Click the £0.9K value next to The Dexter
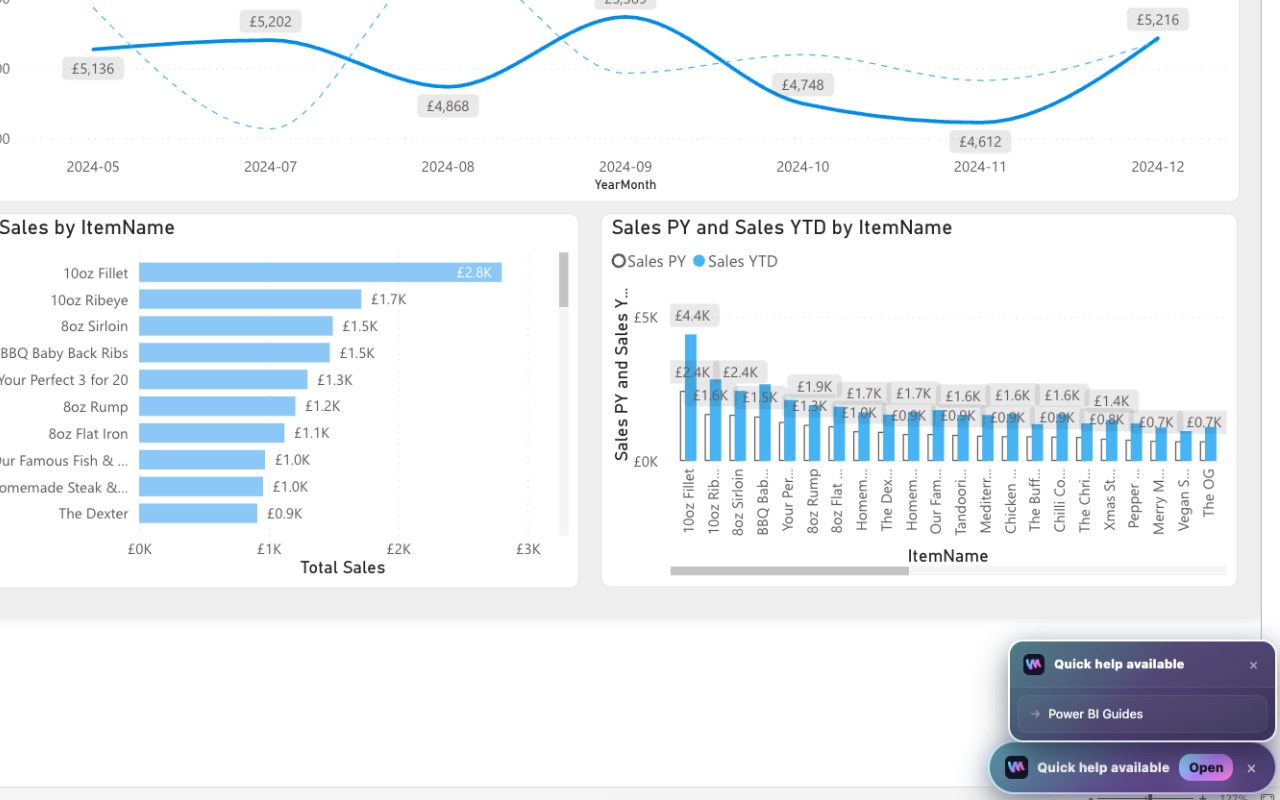This screenshot has height=800, width=1280. point(284,513)
